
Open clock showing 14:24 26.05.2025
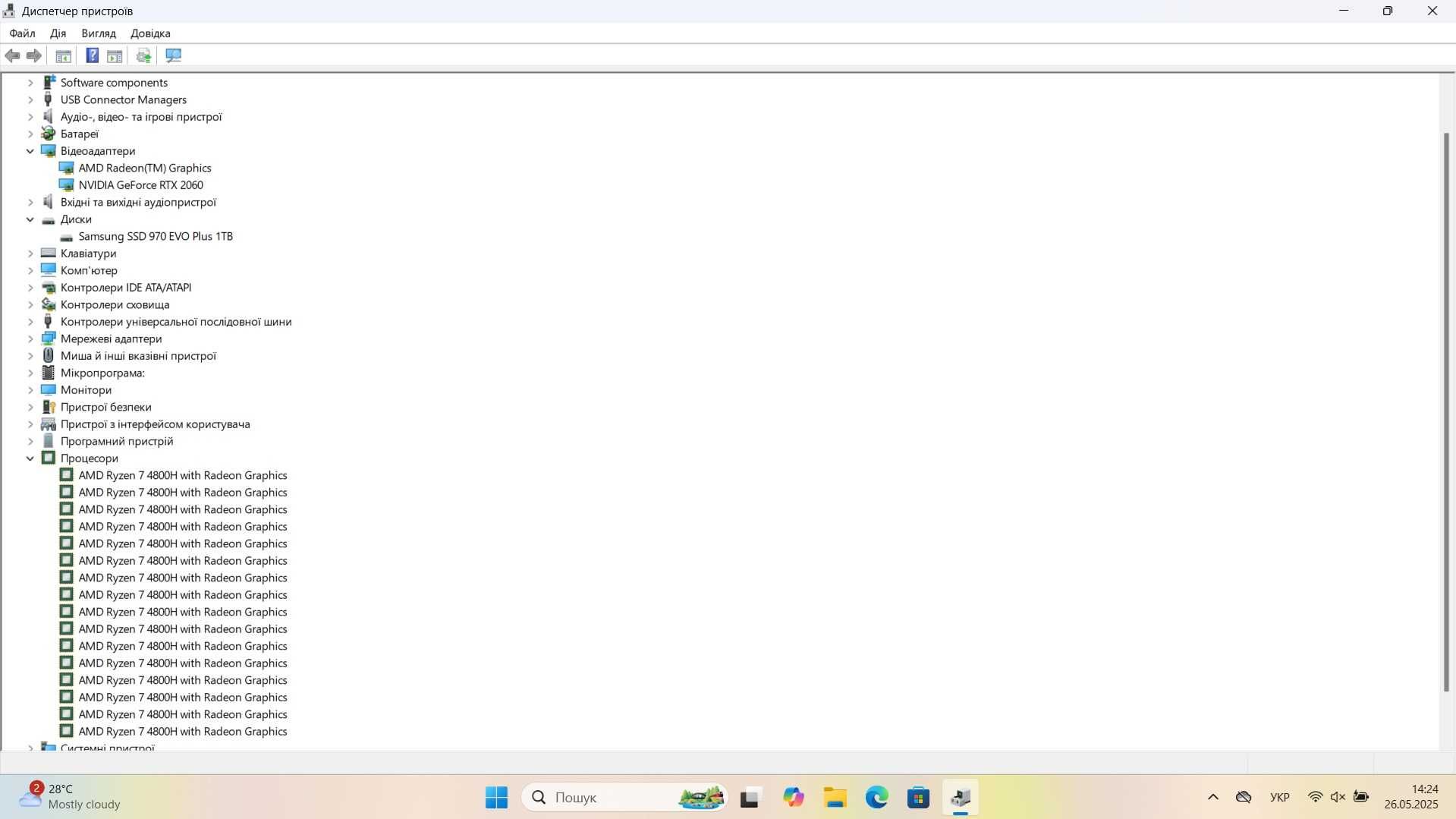pos(1410,797)
